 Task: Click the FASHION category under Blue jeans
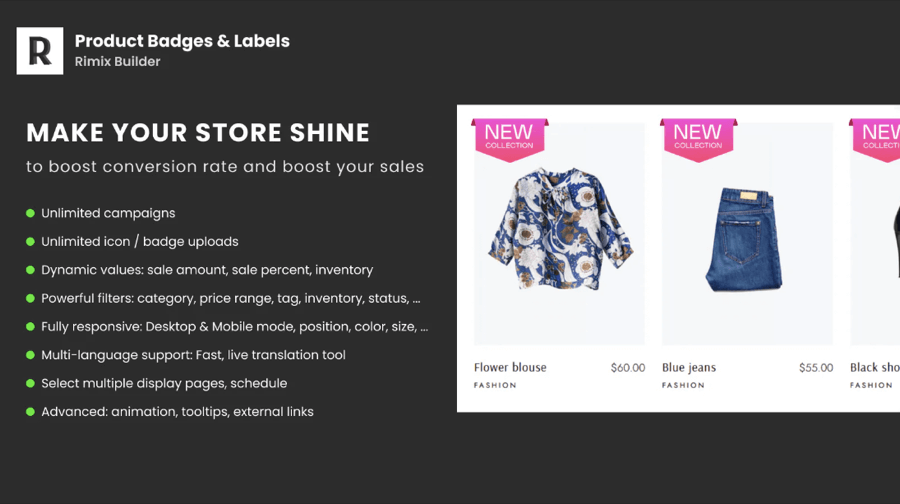(x=683, y=385)
